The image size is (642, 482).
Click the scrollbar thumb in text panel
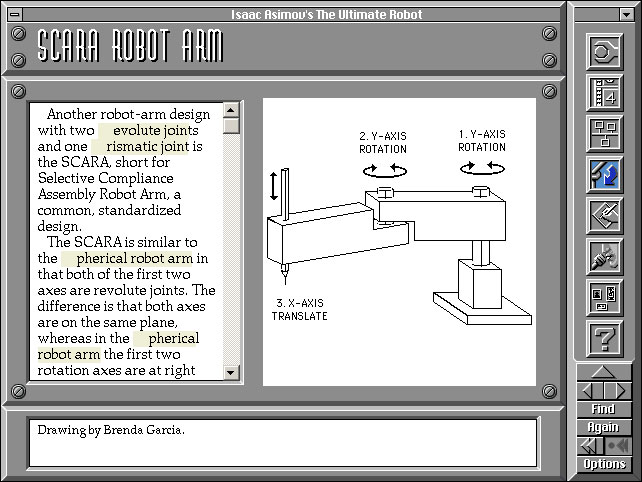pos(231,126)
